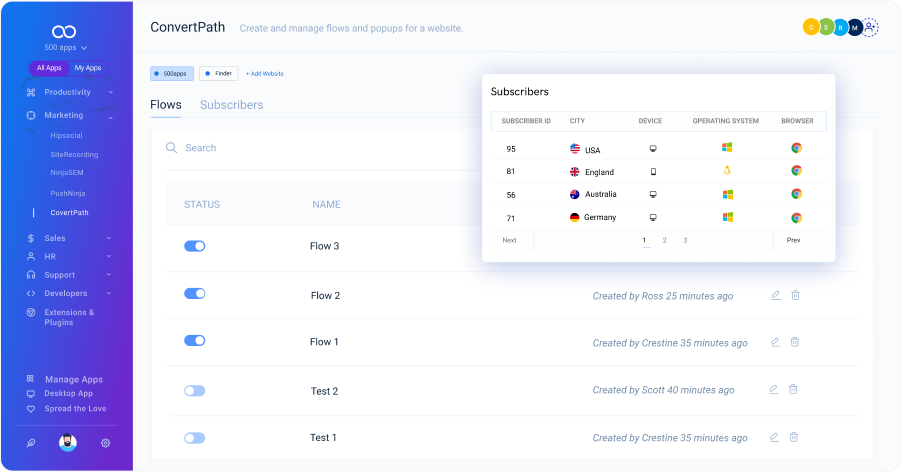Click the add user icon in header

(x=870, y=27)
